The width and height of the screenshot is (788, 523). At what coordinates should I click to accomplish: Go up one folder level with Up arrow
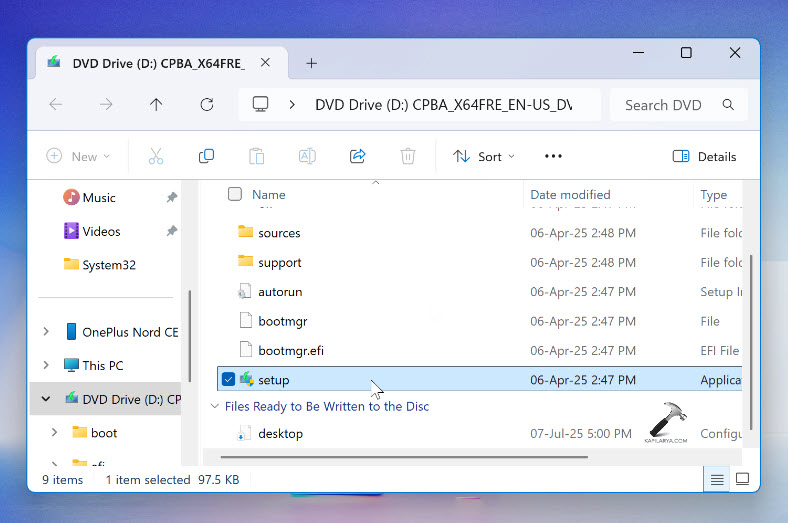coord(156,104)
